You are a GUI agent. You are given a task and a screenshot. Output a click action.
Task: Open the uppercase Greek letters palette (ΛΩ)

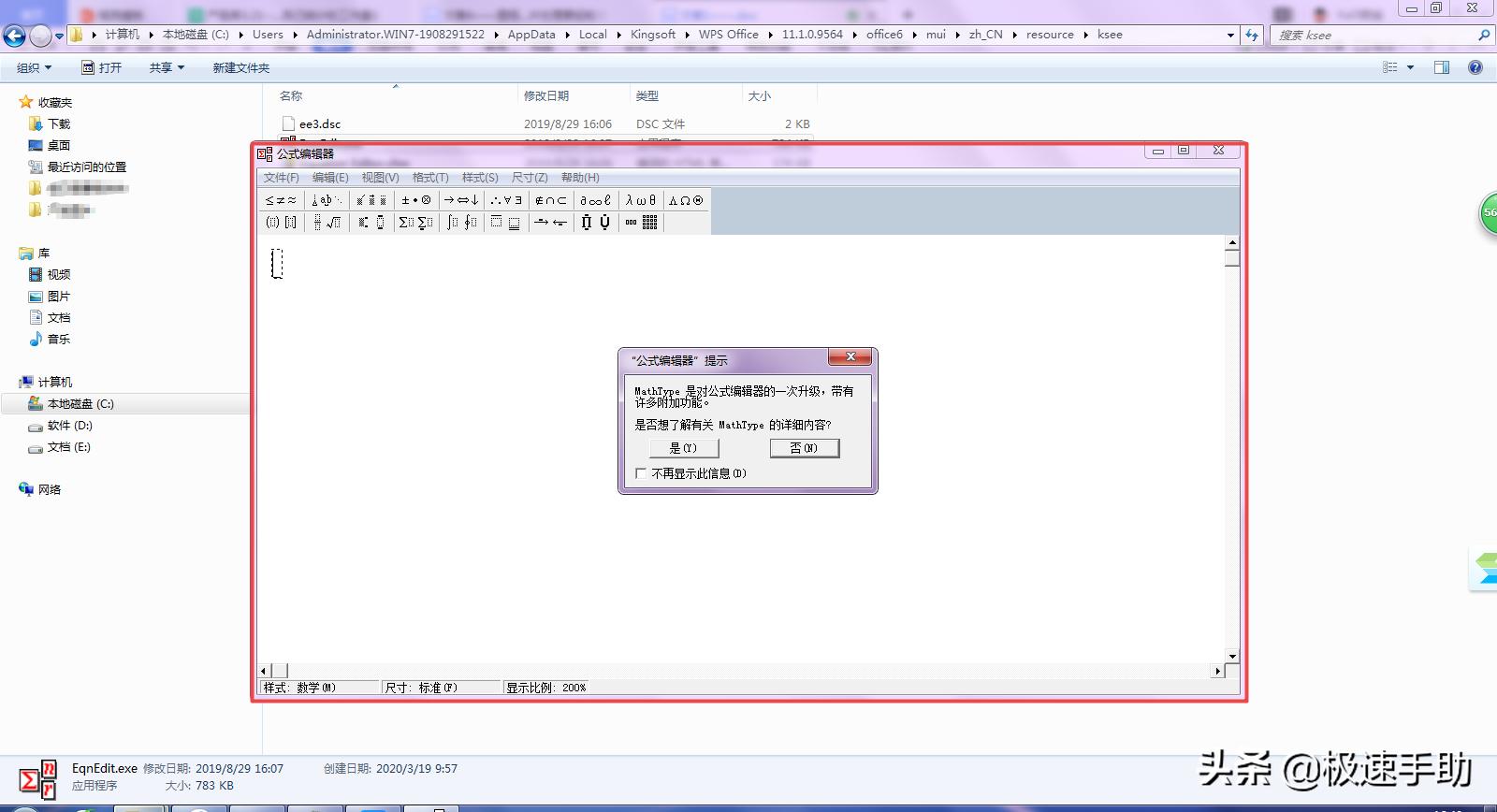click(x=686, y=200)
